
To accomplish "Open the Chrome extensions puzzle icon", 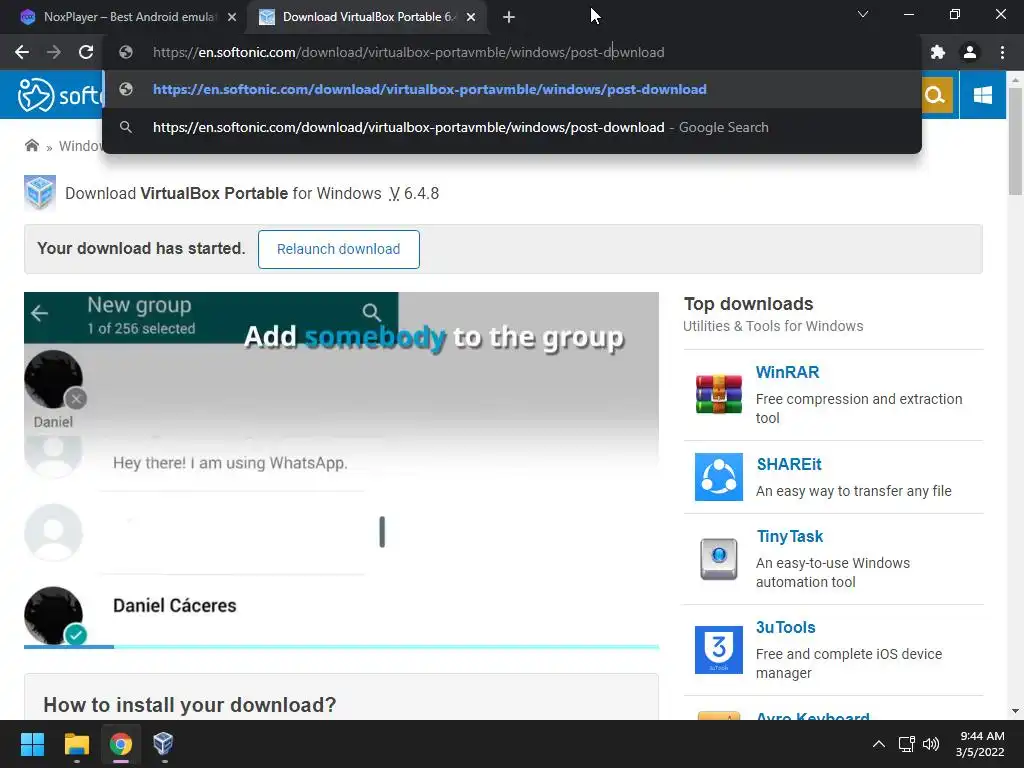I will point(938,52).
